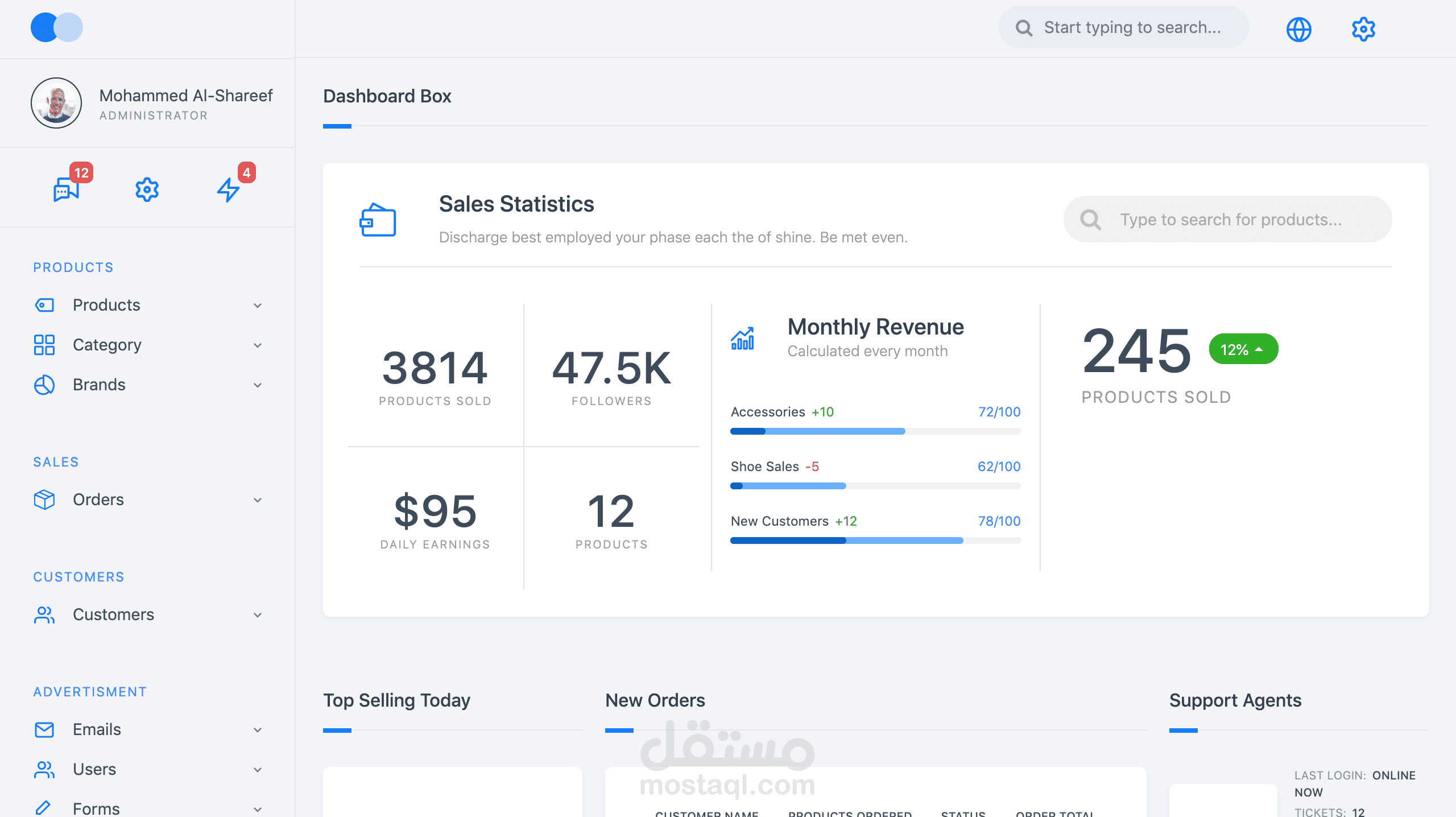
Task: Expand the Category submenu arrow
Action: coord(258,345)
